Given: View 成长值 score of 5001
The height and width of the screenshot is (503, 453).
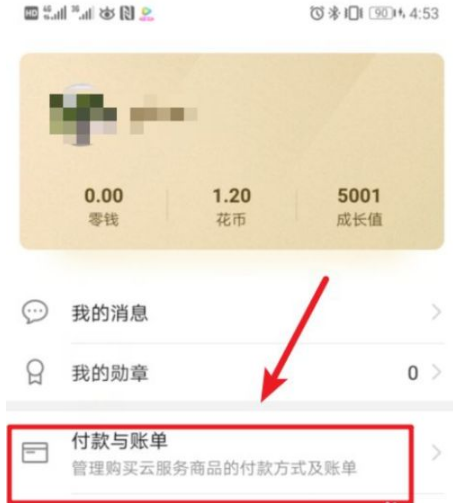Looking at the screenshot, I should (359, 206).
